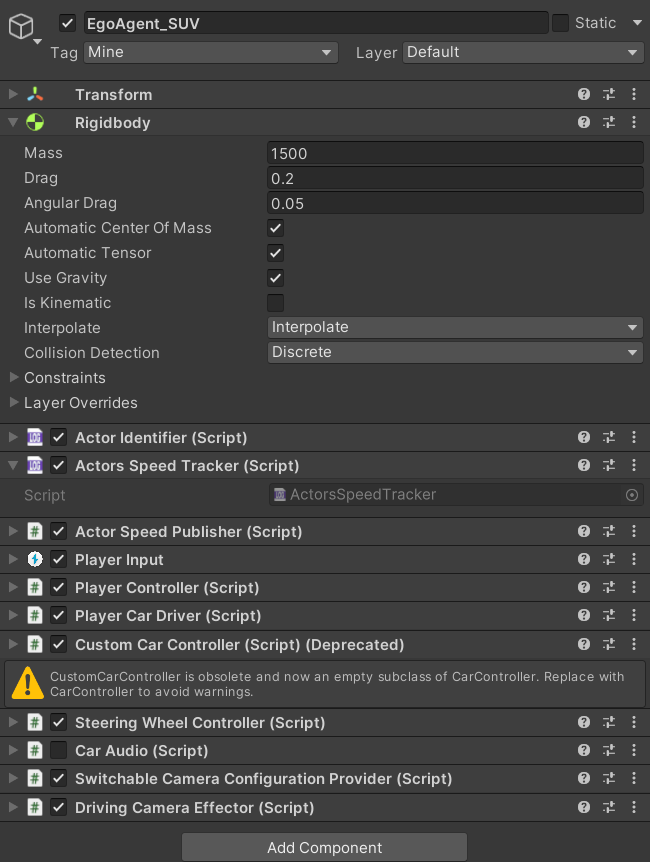Open Collision Detection dropdown
The image size is (650, 862).
click(x=455, y=352)
